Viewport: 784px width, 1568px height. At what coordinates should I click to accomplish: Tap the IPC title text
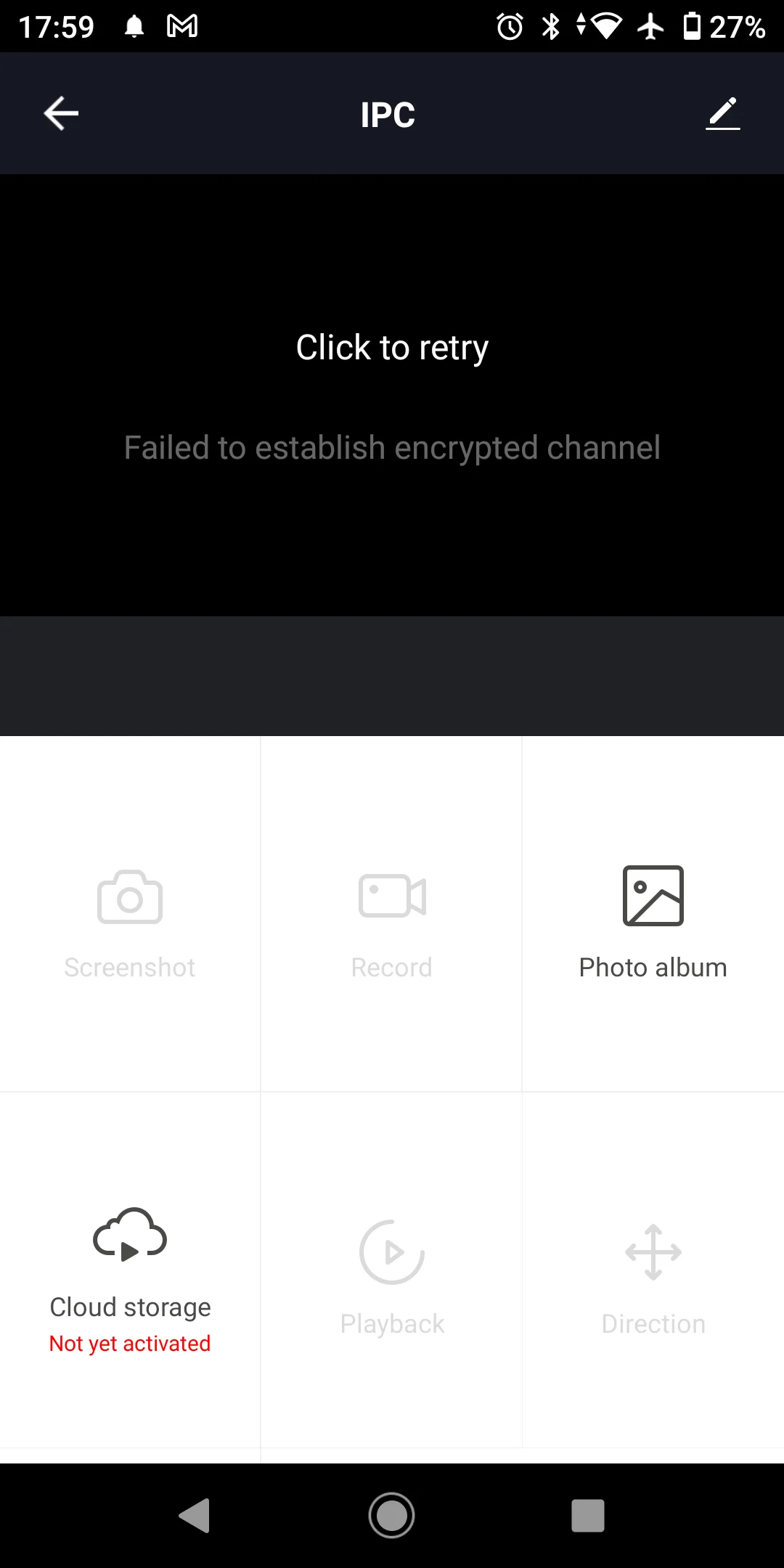coord(388,115)
